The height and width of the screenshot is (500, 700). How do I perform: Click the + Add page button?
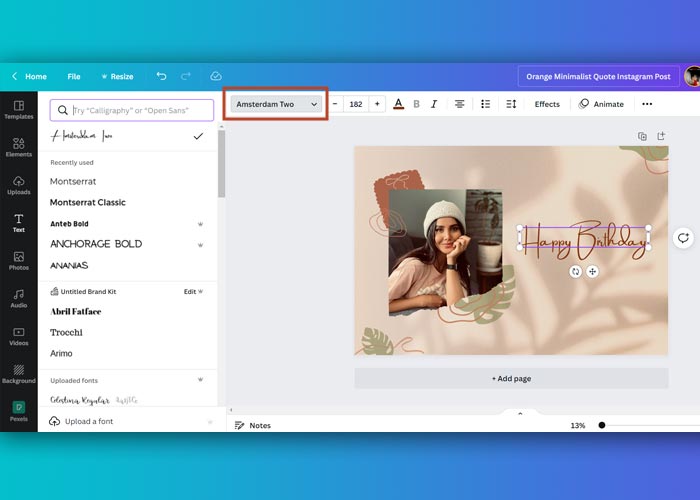tap(511, 379)
